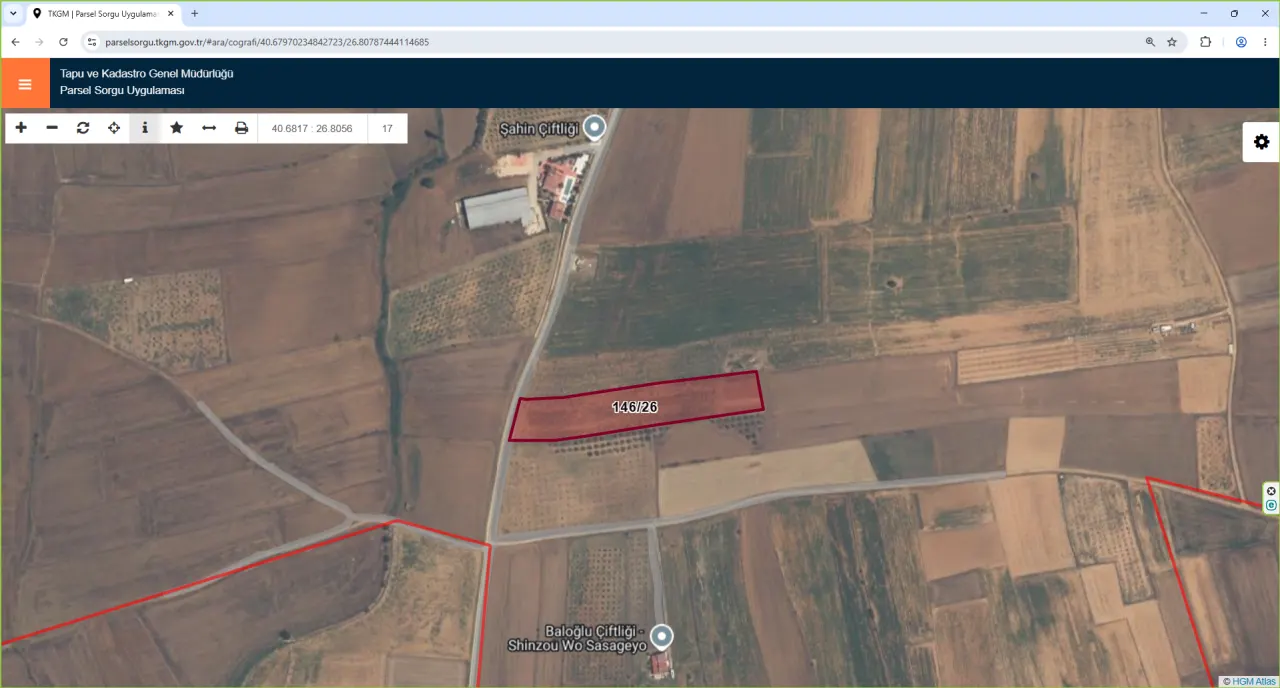
Task: Click the refresh map tool
Action: 83,128
